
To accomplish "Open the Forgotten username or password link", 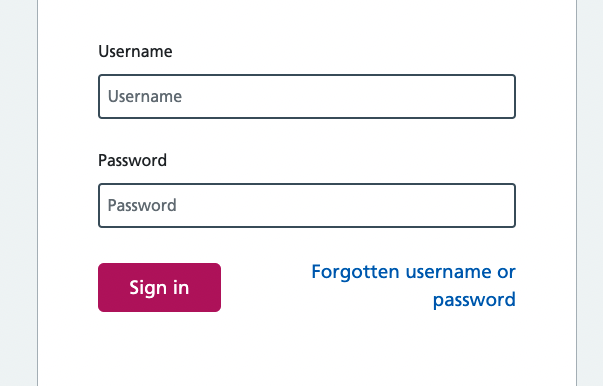I will [413, 286].
